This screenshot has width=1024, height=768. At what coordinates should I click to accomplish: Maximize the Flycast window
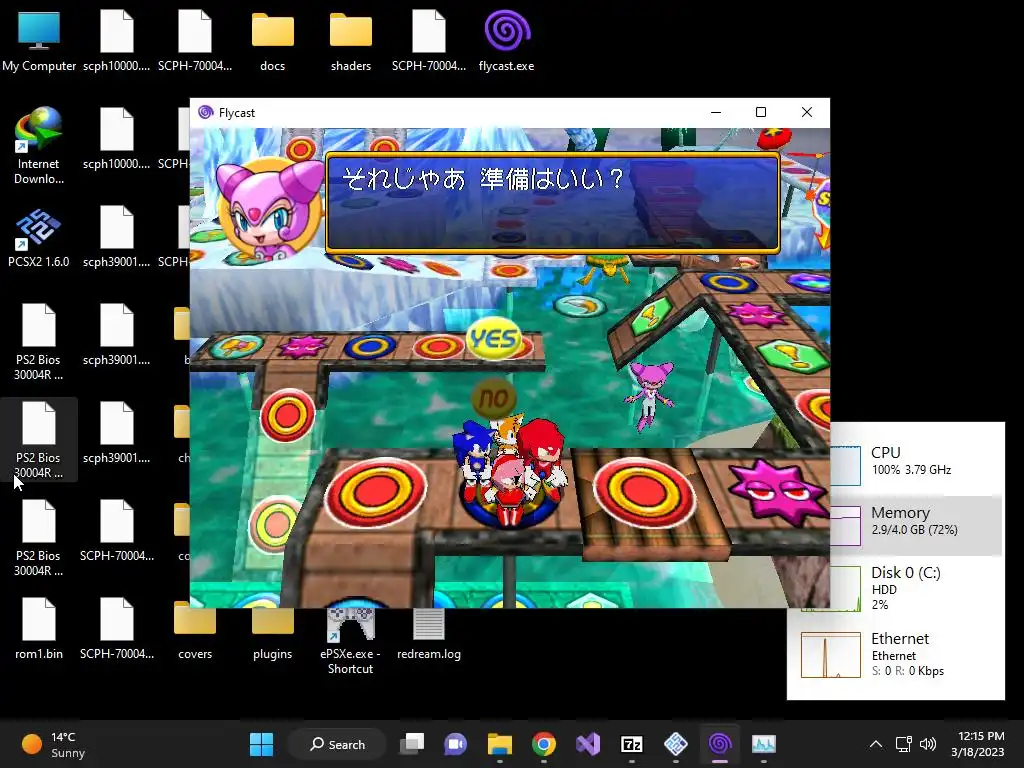(x=761, y=112)
